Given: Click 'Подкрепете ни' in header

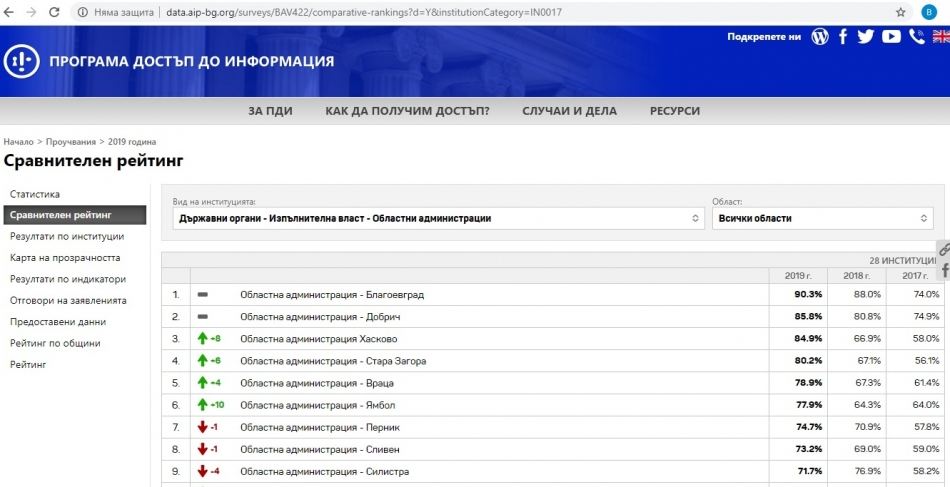Looking at the screenshot, I should (x=764, y=37).
